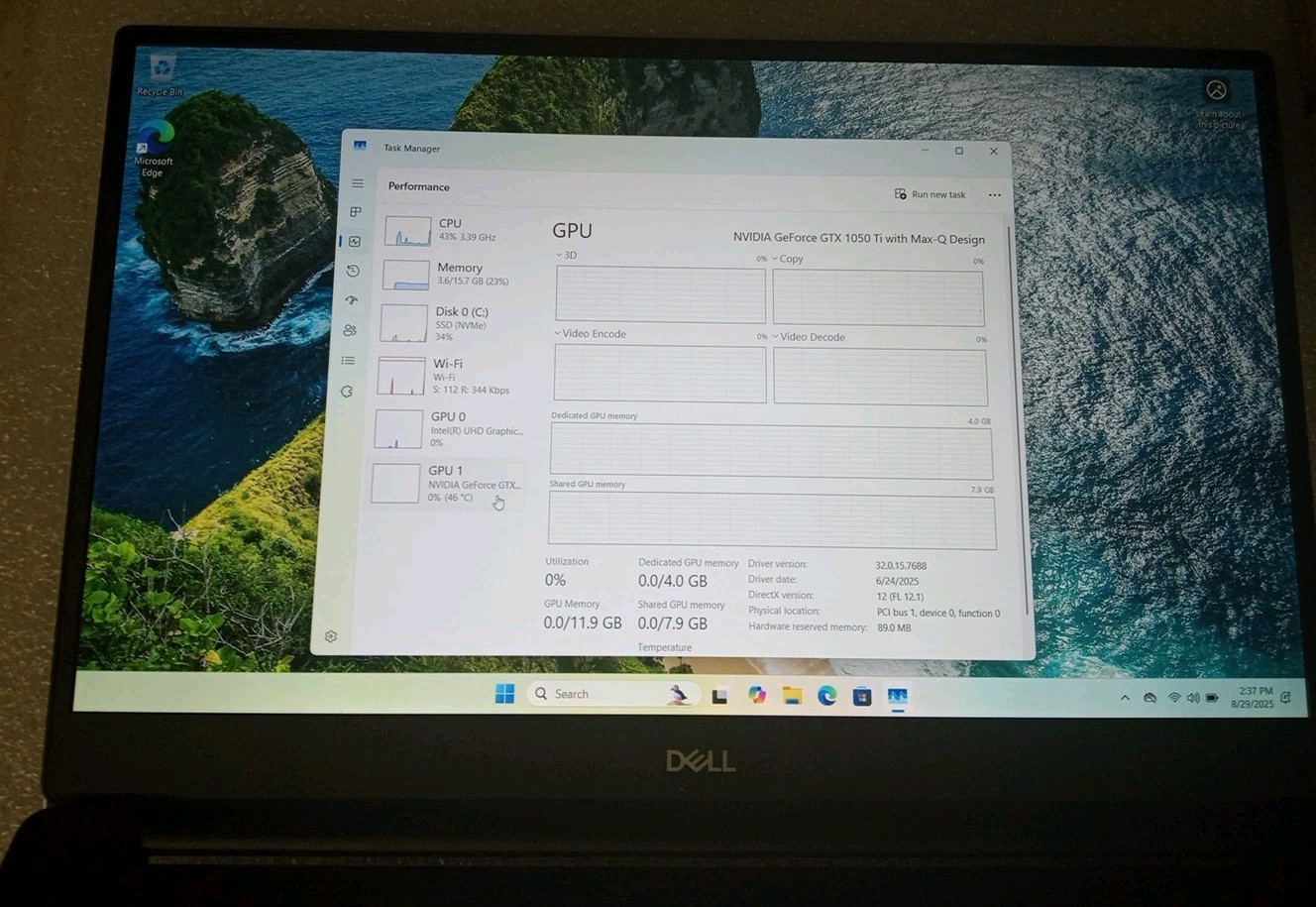
Task: Click the CPU mini graph thumbnail
Action: pyautogui.click(x=407, y=231)
